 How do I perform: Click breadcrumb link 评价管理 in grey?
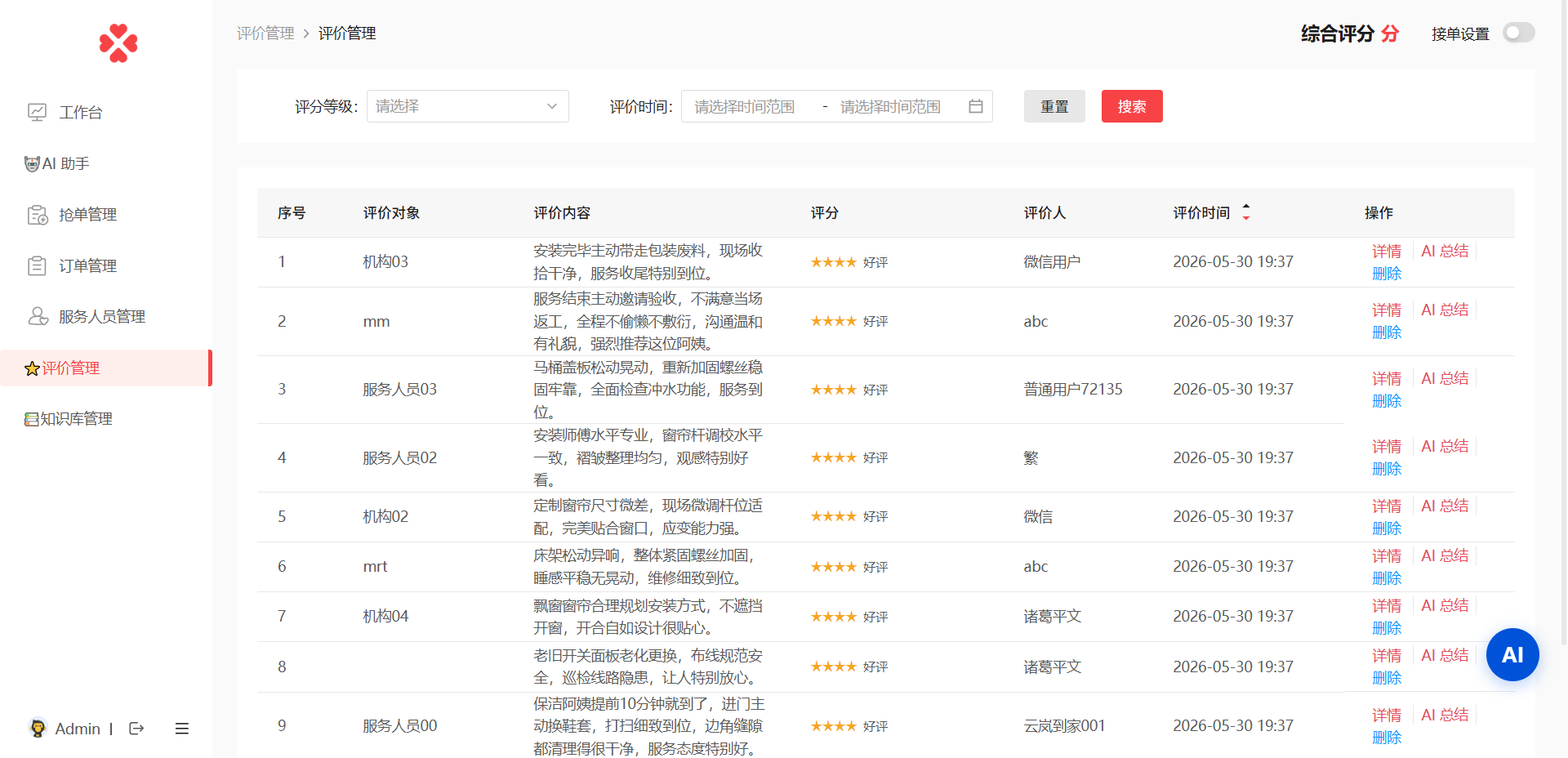coord(265,33)
